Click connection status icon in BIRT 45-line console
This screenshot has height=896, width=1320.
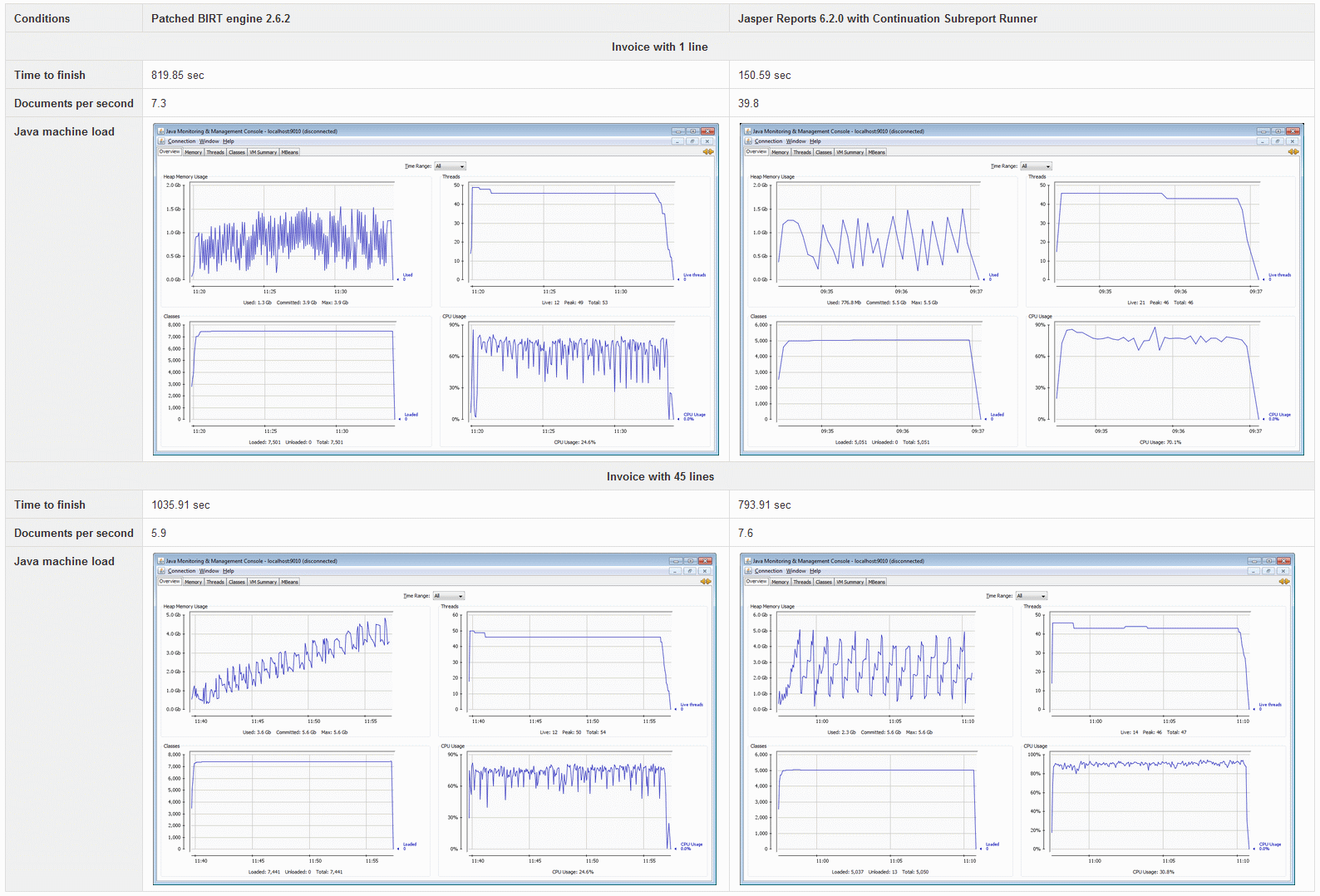706,582
